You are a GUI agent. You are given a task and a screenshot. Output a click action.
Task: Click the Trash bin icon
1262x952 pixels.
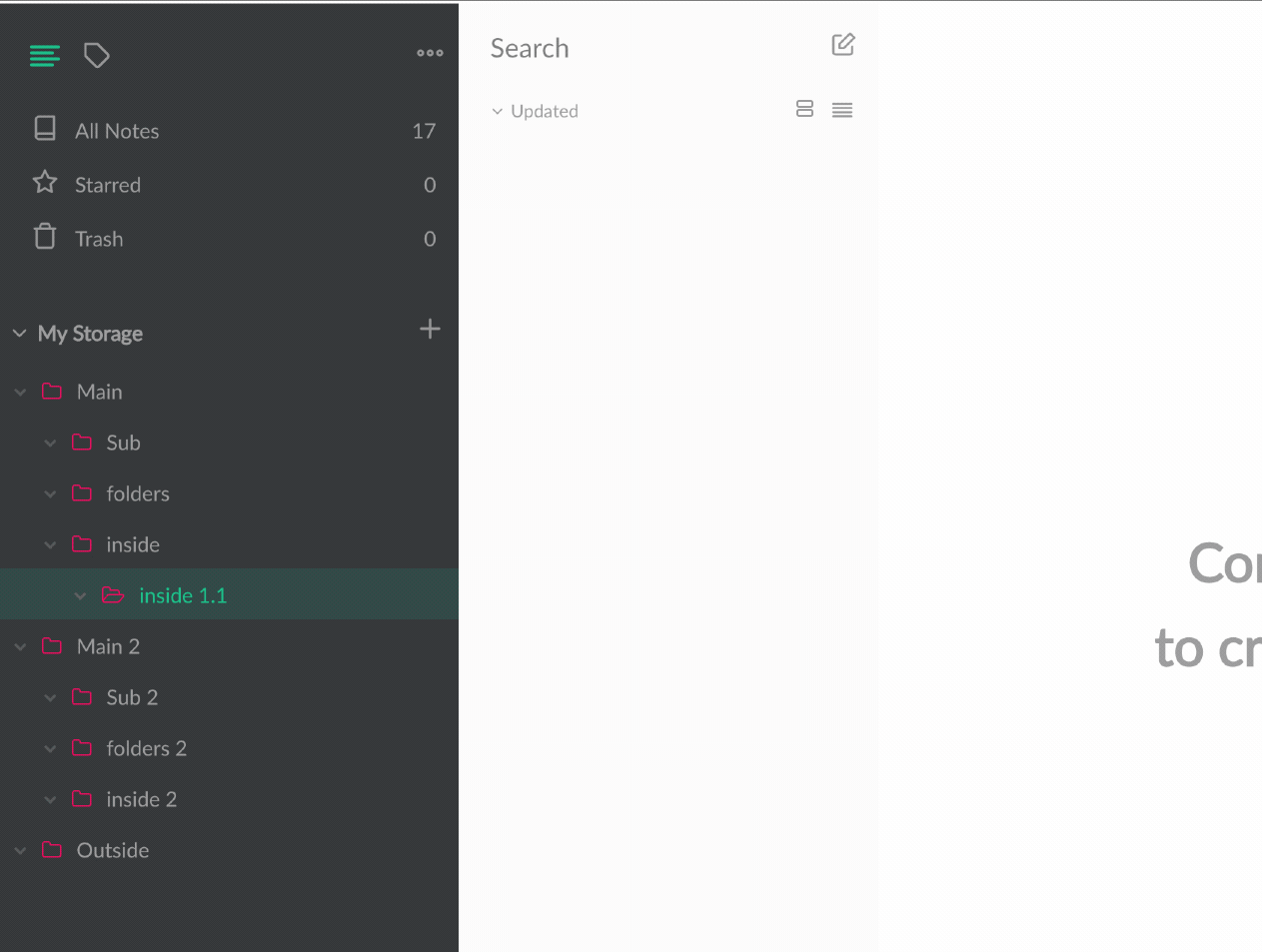(x=45, y=236)
